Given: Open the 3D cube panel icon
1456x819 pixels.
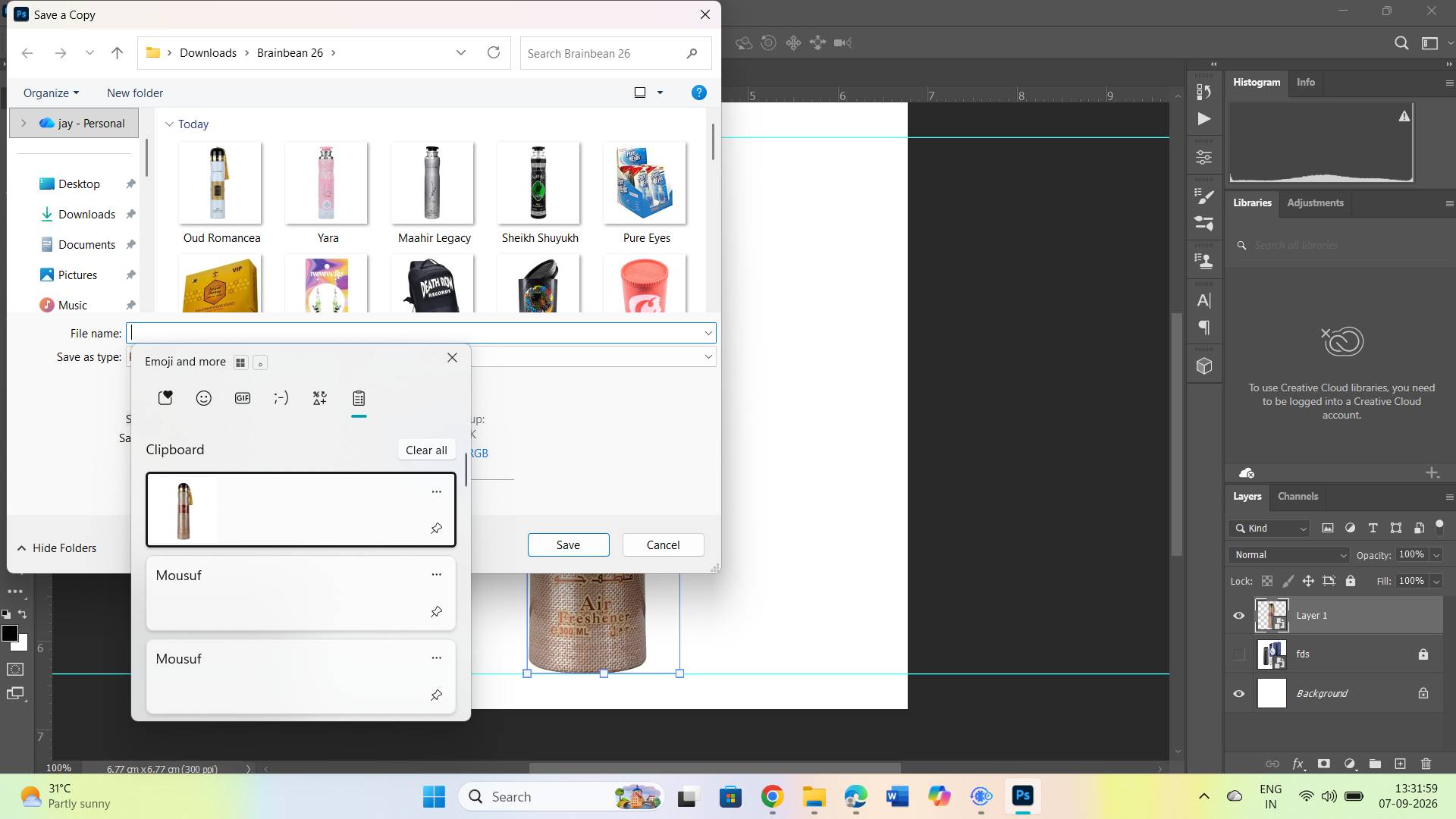Looking at the screenshot, I should [1203, 366].
